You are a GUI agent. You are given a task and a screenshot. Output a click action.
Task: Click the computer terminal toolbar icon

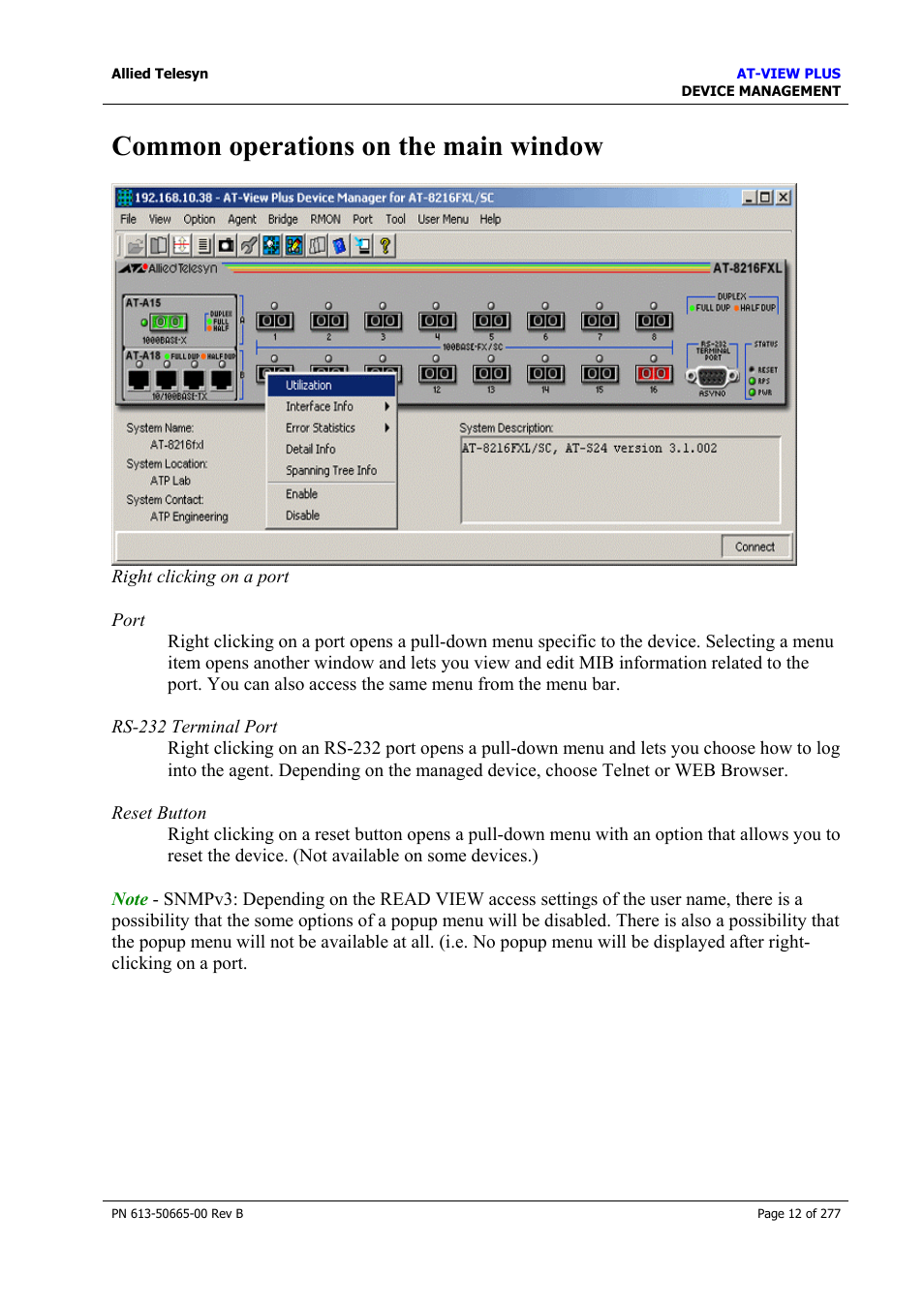tap(362, 245)
